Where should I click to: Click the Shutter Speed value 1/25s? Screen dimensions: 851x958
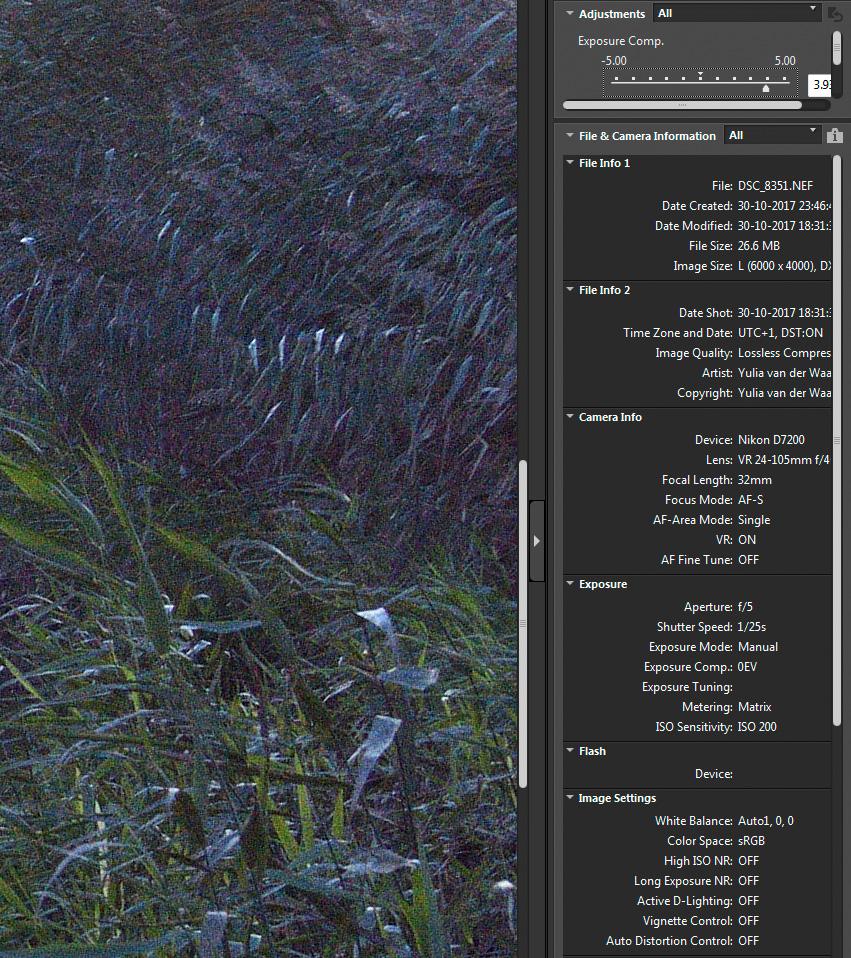click(752, 627)
